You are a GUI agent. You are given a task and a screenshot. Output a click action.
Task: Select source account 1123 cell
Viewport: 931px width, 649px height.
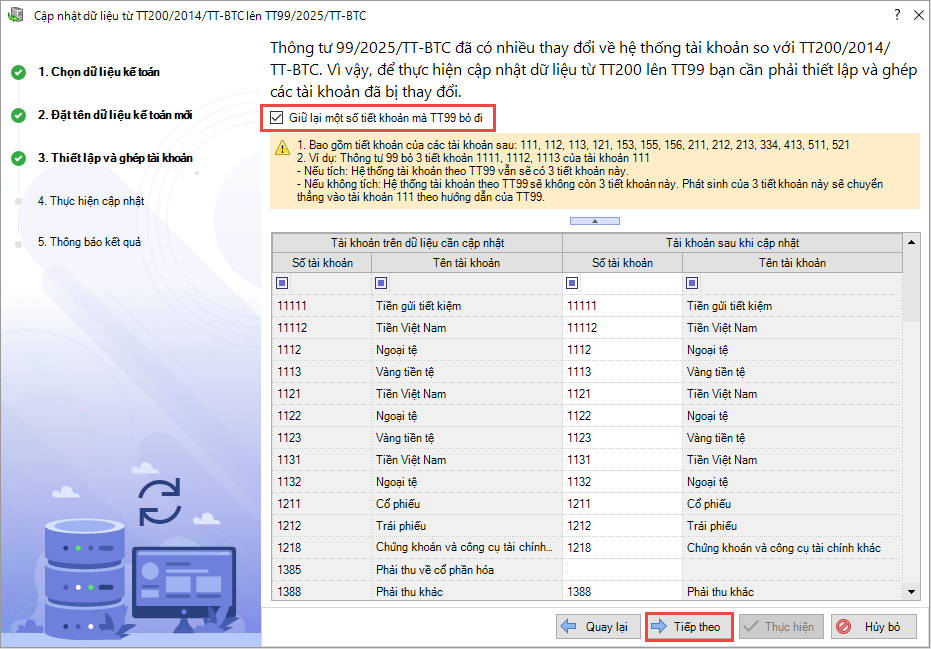point(322,438)
